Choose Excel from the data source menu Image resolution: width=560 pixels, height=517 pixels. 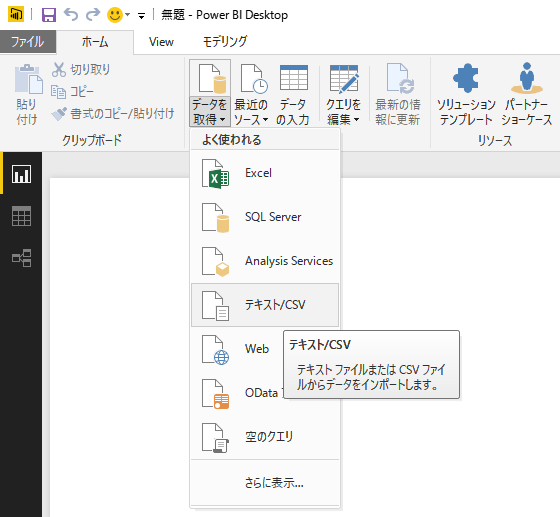(x=265, y=173)
